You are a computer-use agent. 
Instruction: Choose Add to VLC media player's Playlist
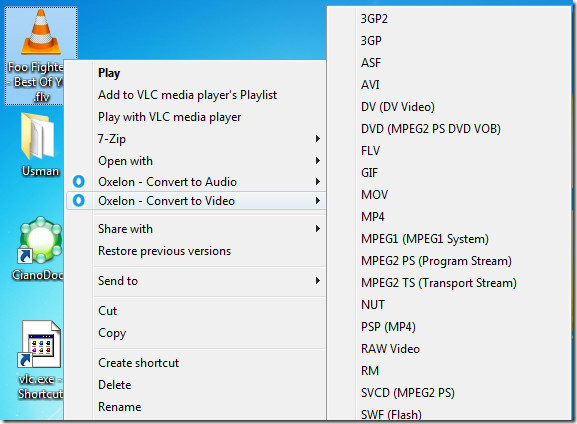pyautogui.click(x=187, y=95)
